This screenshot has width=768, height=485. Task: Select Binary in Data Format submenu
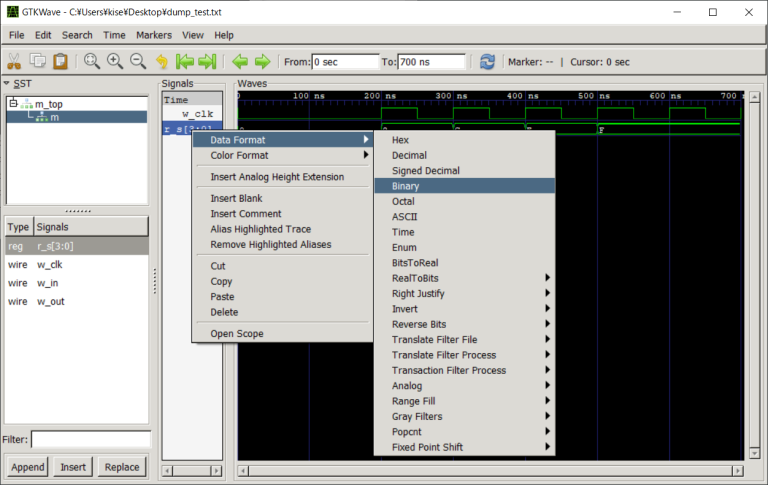click(x=406, y=186)
